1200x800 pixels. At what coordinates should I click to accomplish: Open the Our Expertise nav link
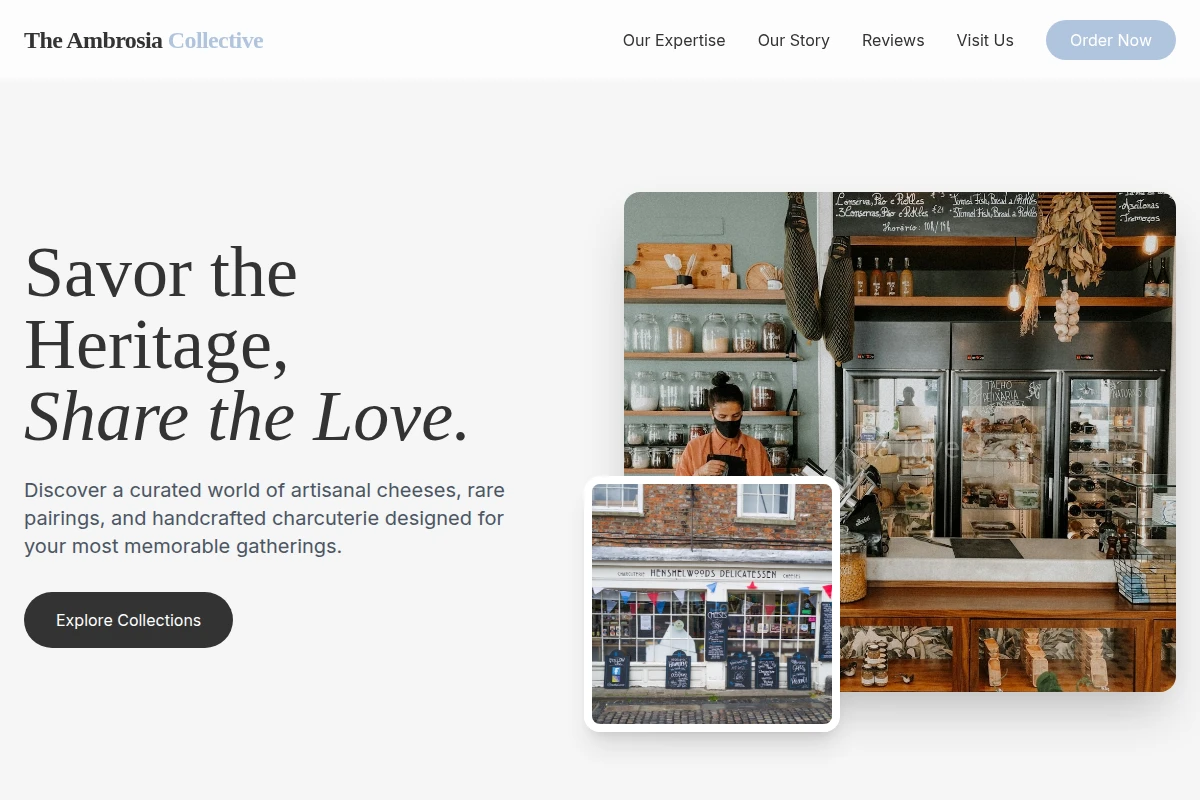pyautogui.click(x=674, y=40)
